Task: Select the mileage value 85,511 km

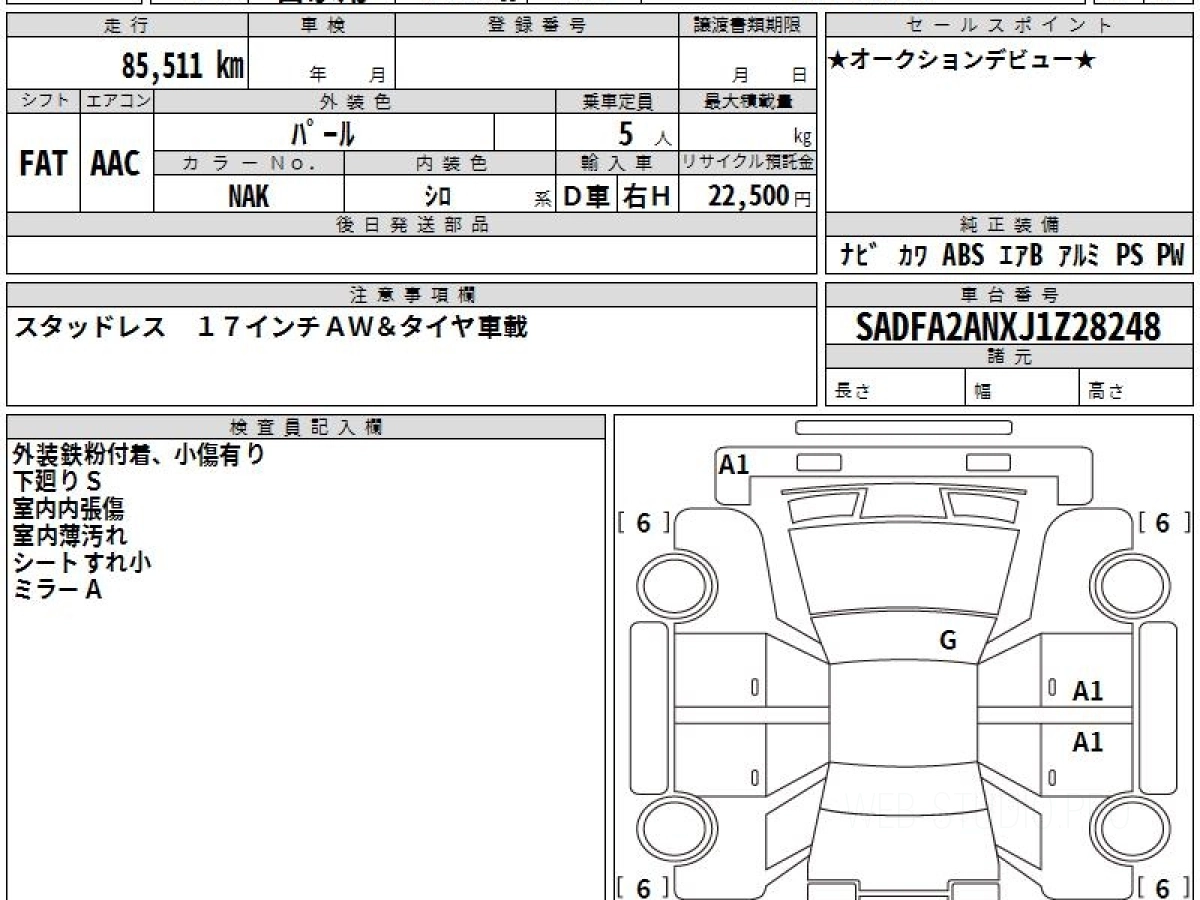Action: [183, 66]
